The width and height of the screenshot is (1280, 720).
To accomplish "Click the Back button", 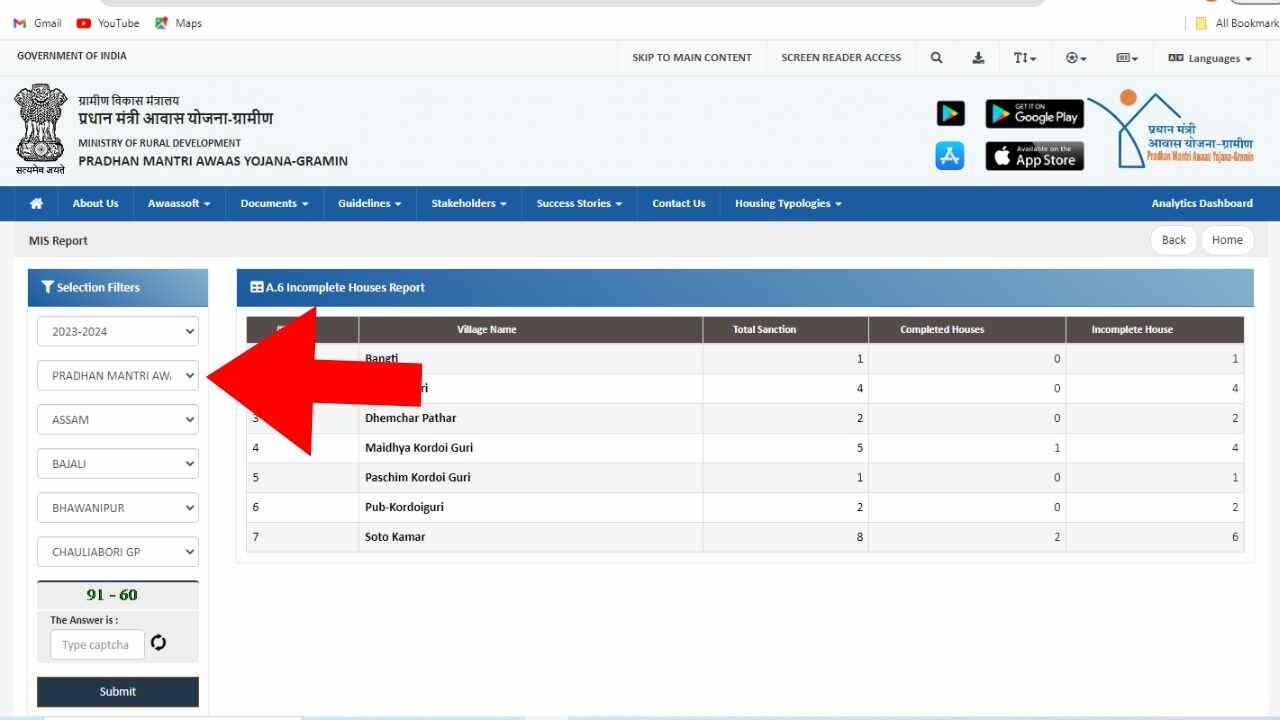I will click(1174, 240).
